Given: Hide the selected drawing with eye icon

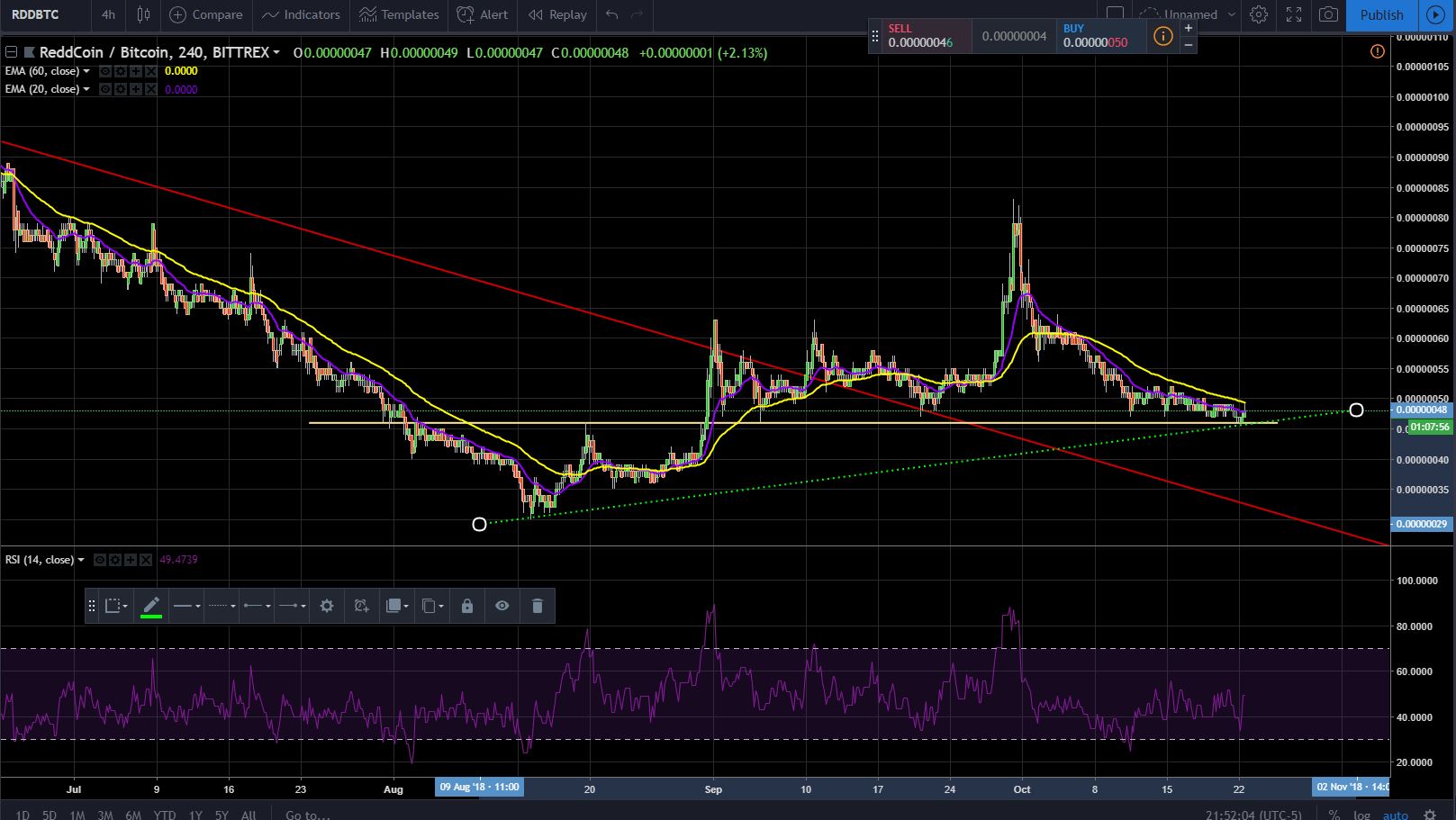Looking at the screenshot, I should coord(502,606).
